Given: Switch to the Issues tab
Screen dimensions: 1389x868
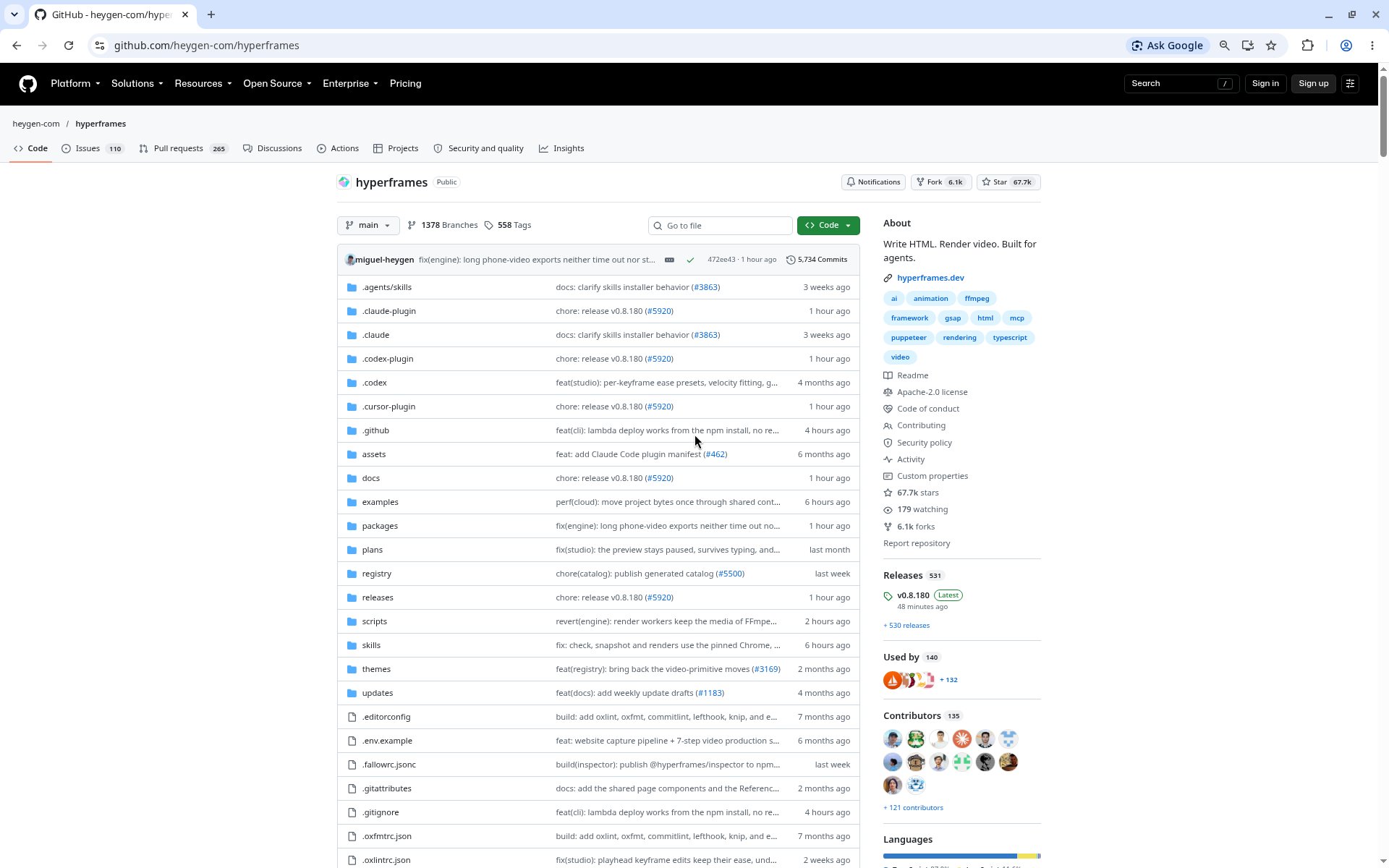Looking at the screenshot, I should pyautogui.click(x=93, y=148).
